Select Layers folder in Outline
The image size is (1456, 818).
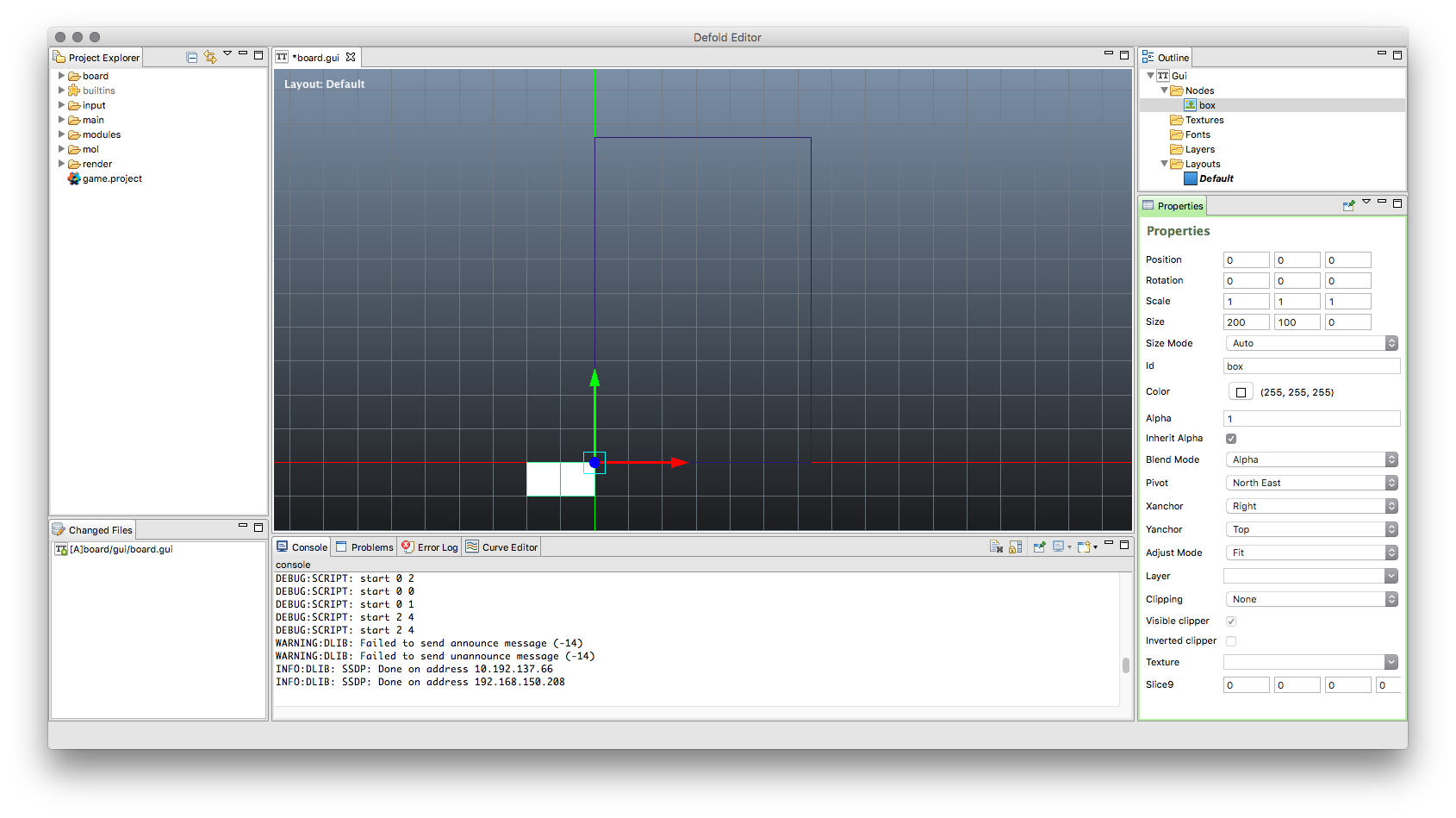pos(1192,149)
